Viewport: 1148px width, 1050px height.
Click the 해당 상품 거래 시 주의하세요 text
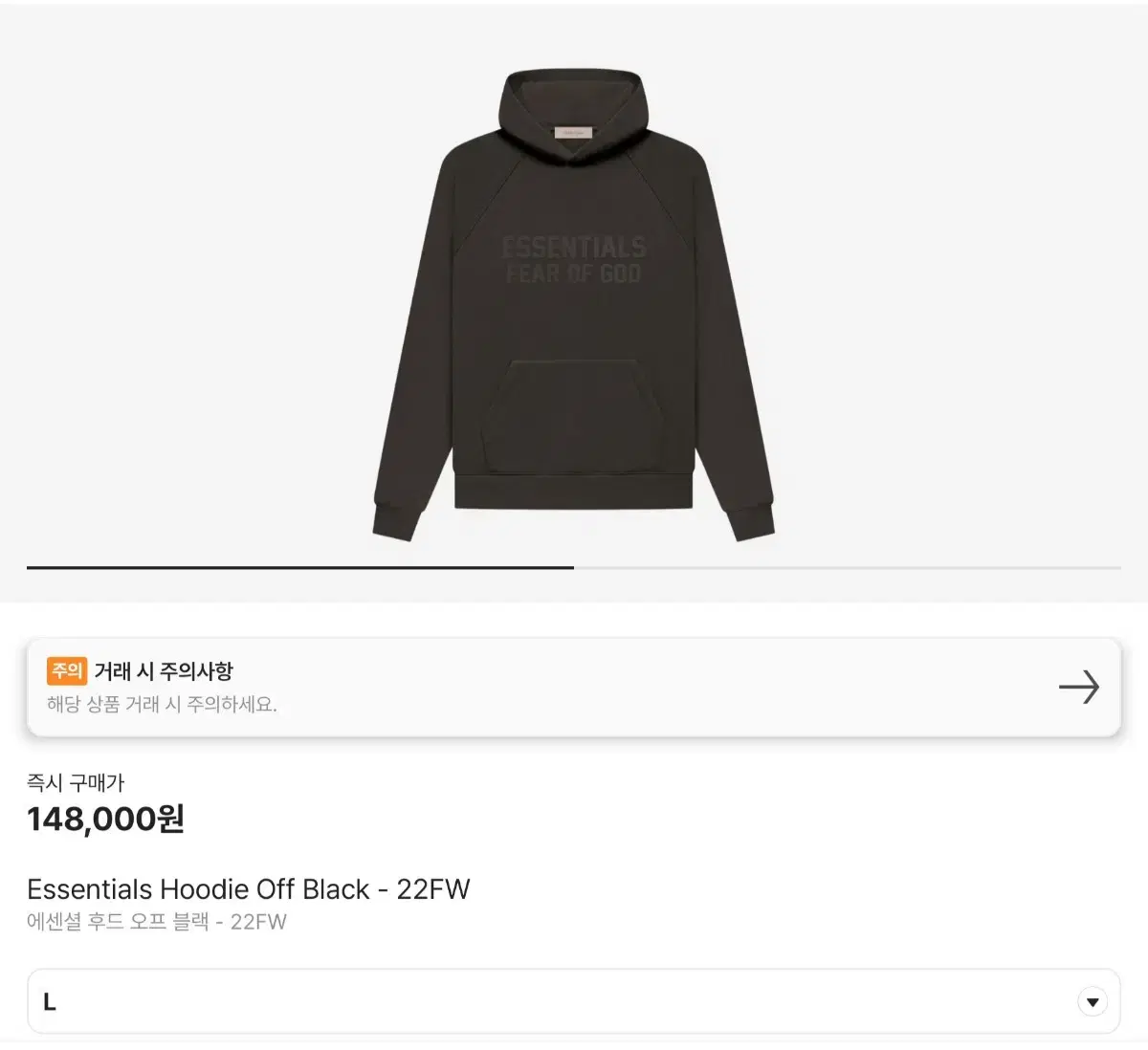162,705
